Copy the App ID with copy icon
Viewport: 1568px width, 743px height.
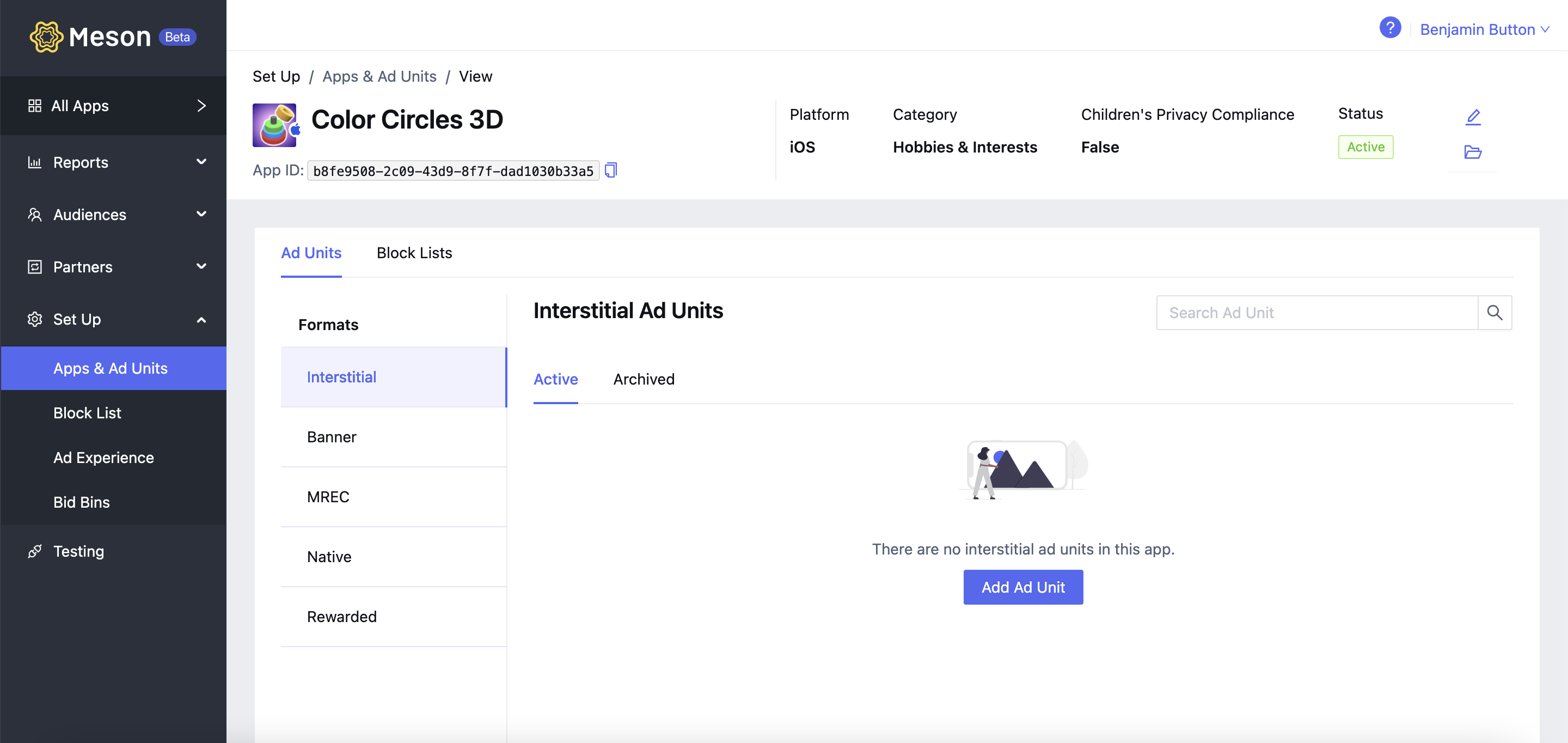pos(610,170)
